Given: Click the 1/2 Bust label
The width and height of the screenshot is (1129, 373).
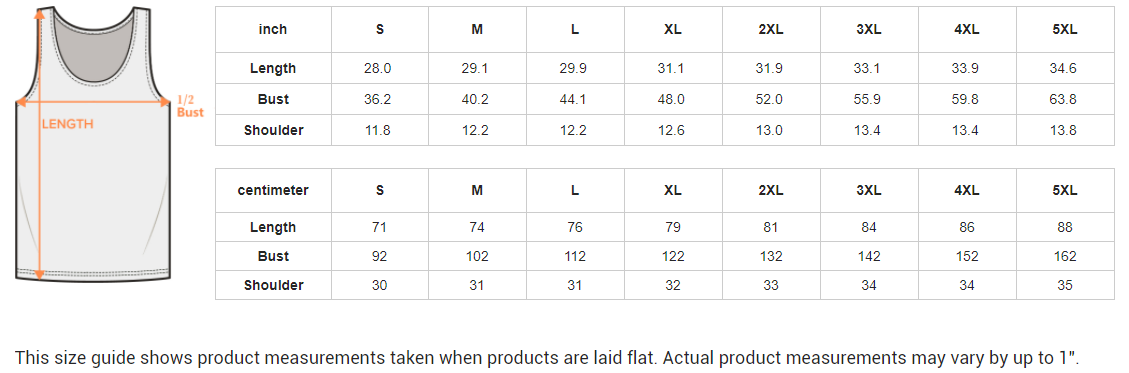Looking at the screenshot, I should [190, 106].
